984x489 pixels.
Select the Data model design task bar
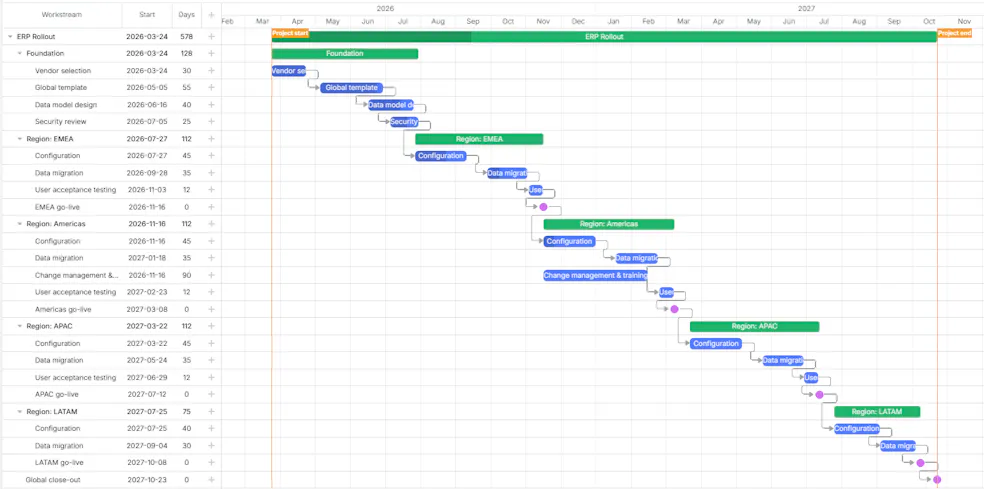click(390, 105)
